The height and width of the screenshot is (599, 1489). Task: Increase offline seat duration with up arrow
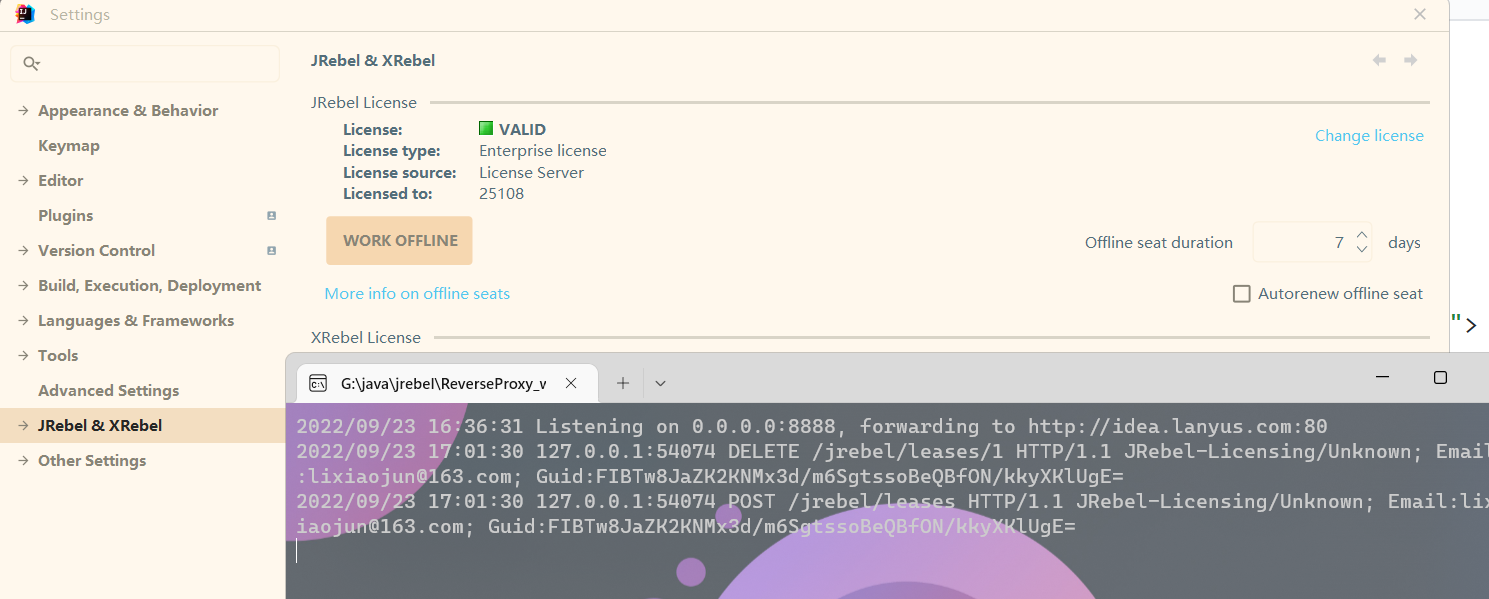click(1361, 236)
